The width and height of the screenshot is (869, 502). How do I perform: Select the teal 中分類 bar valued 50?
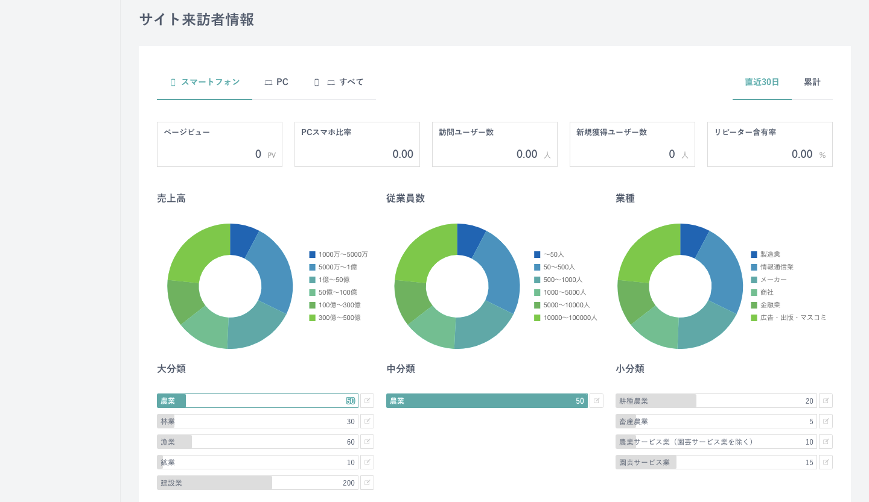tap(487, 401)
